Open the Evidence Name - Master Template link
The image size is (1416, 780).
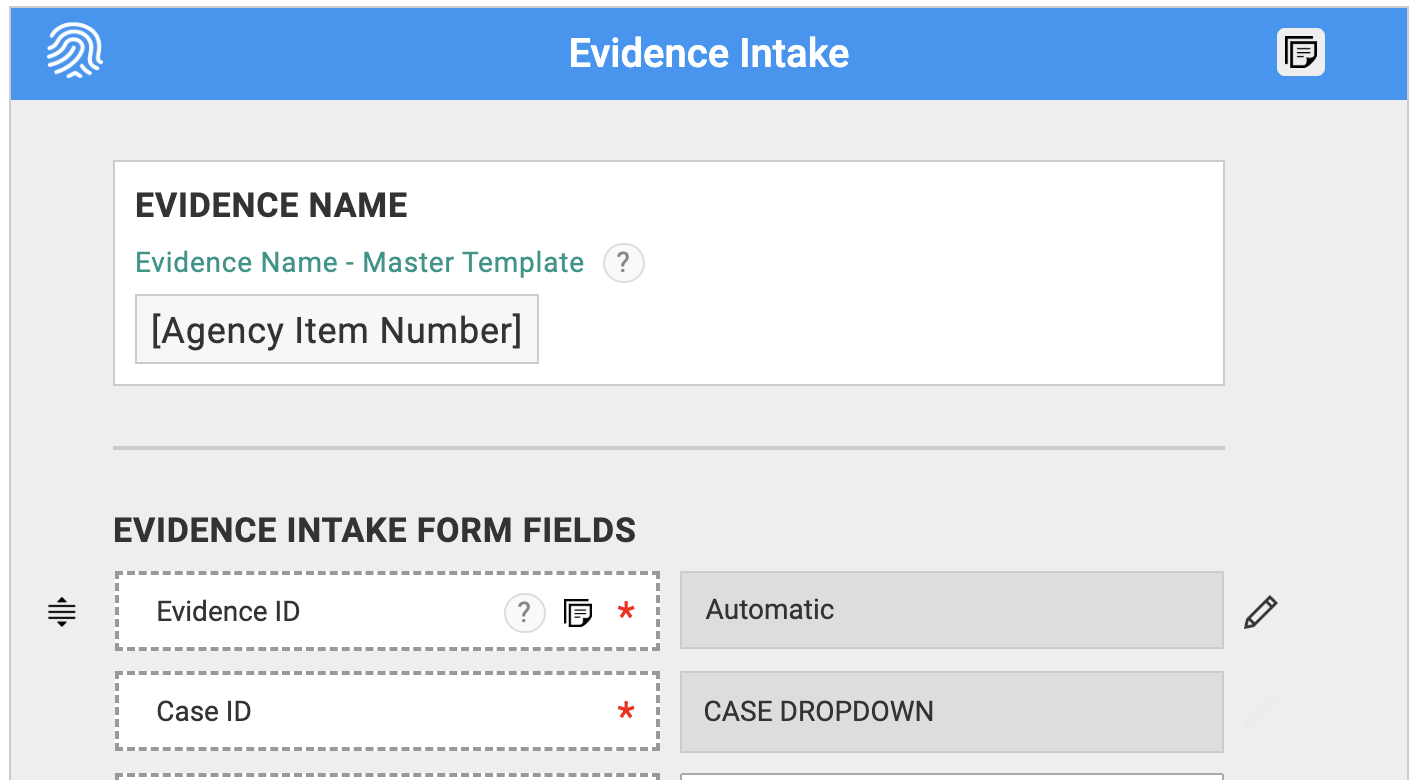(359, 263)
